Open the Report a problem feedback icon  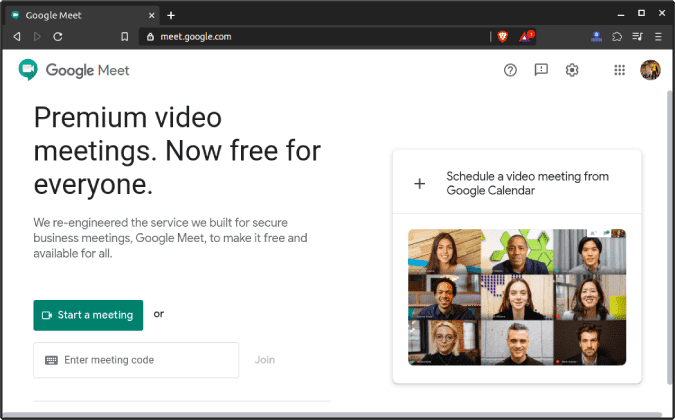541,70
